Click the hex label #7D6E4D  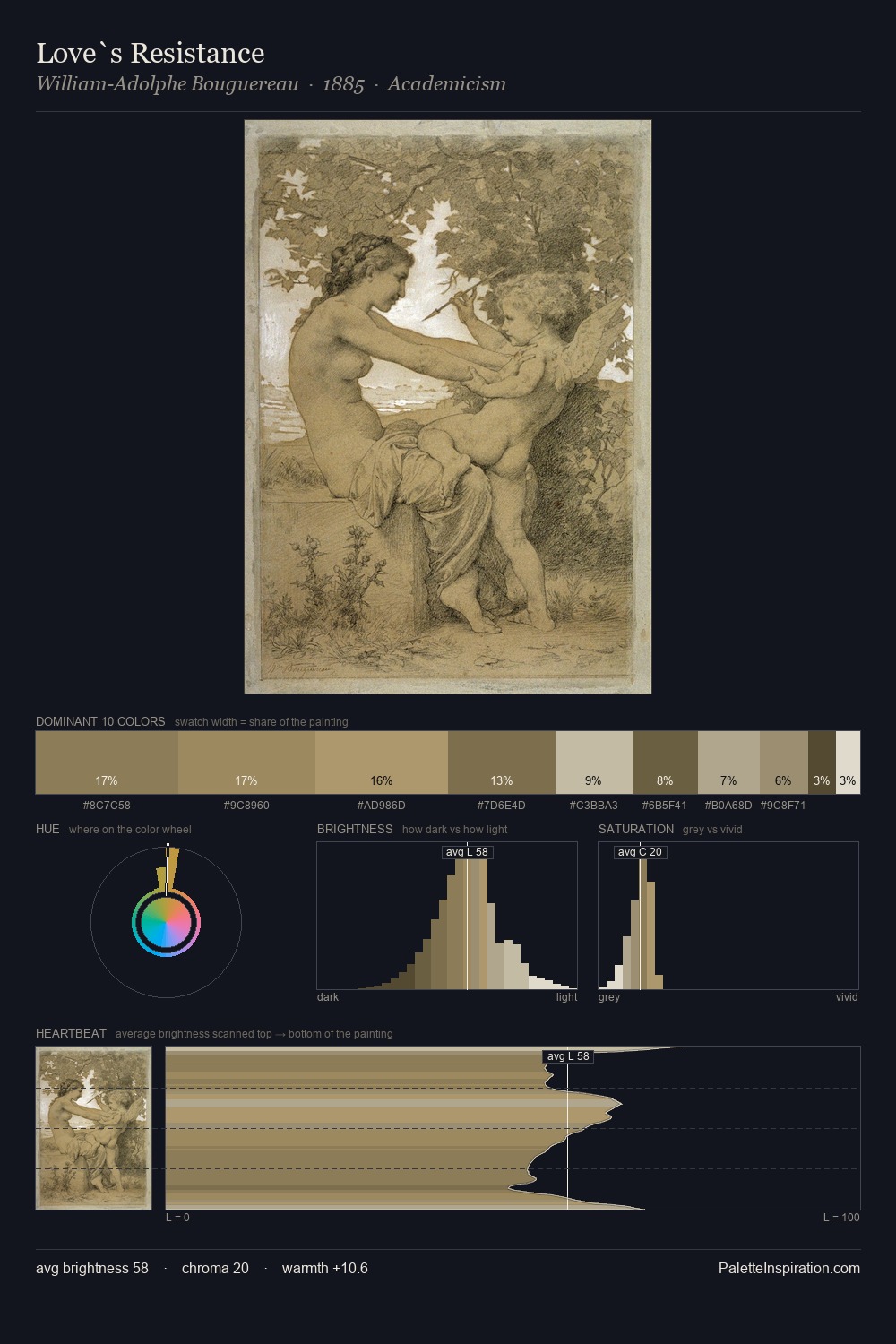[x=502, y=806]
